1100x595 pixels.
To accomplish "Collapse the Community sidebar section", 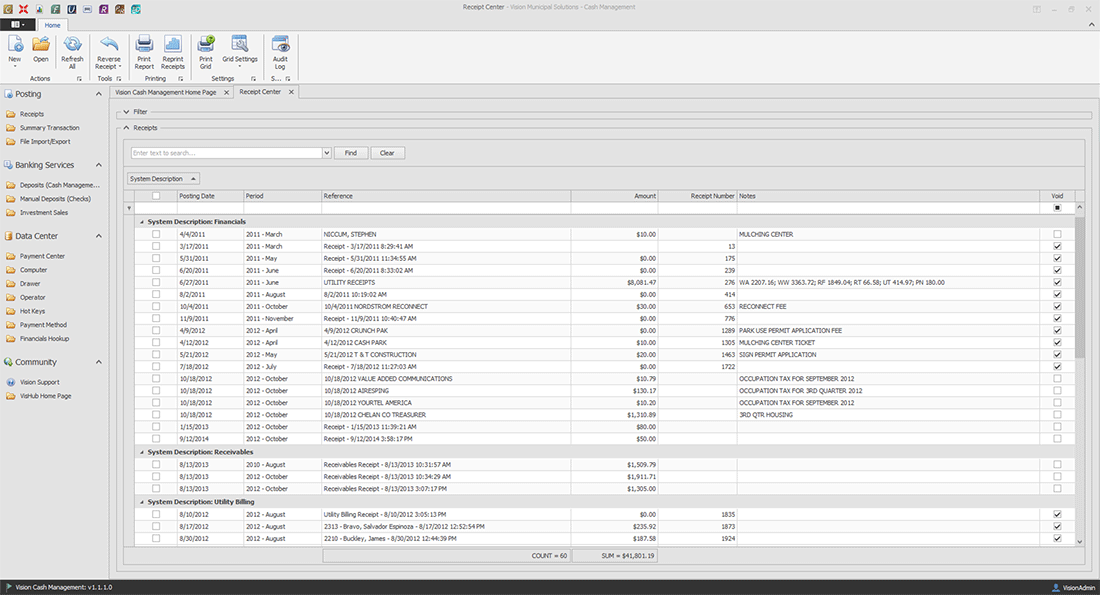I will pos(99,362).
